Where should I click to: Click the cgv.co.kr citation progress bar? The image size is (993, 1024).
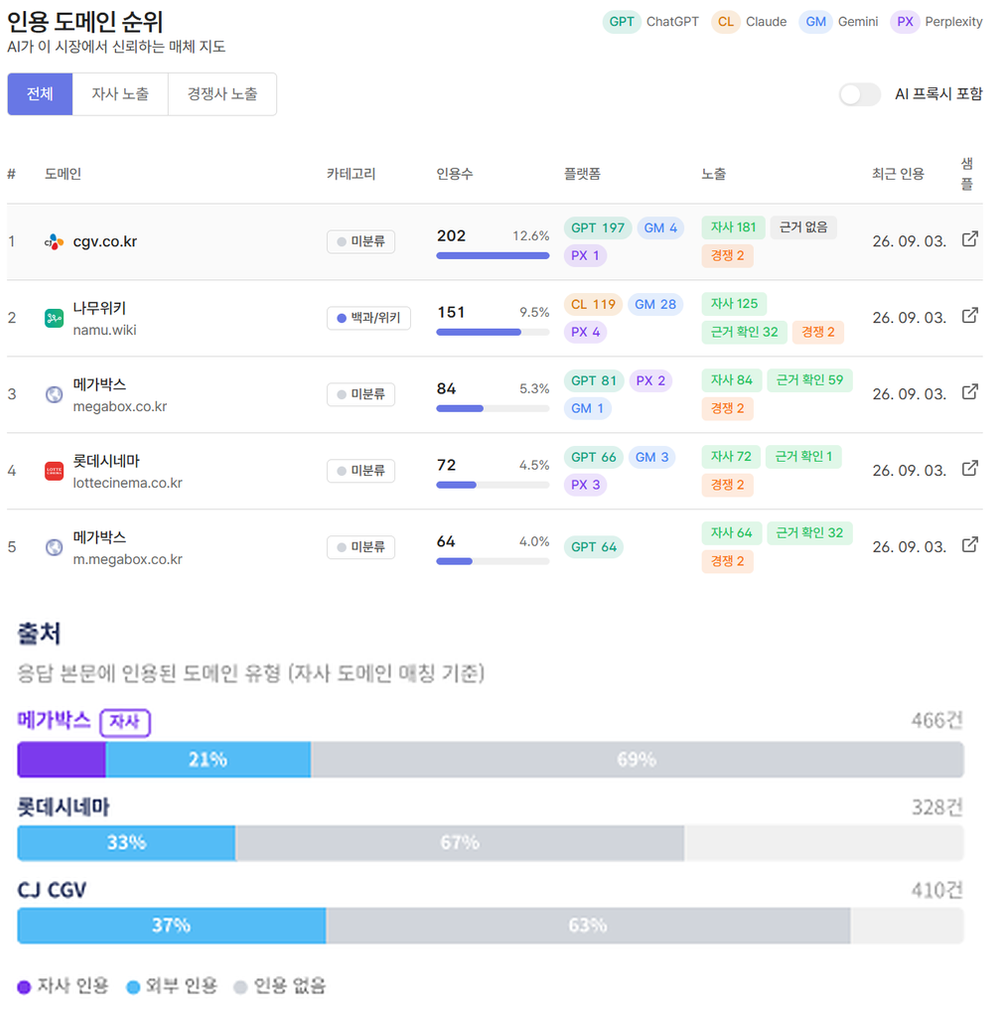click(493, 256)
